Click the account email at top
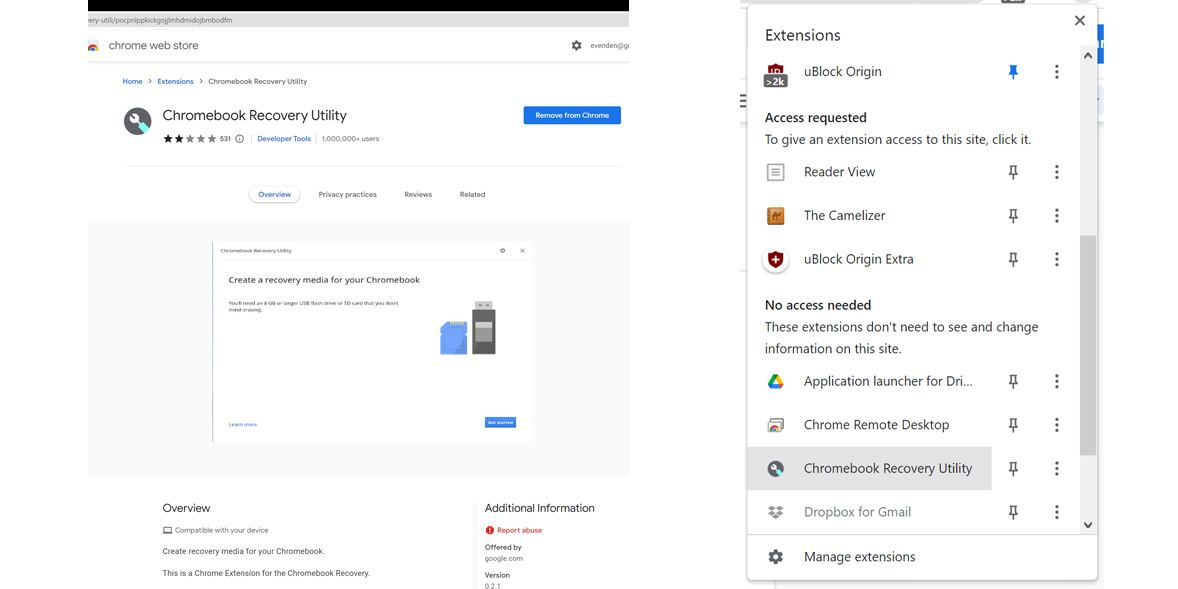 click(609, 46)
